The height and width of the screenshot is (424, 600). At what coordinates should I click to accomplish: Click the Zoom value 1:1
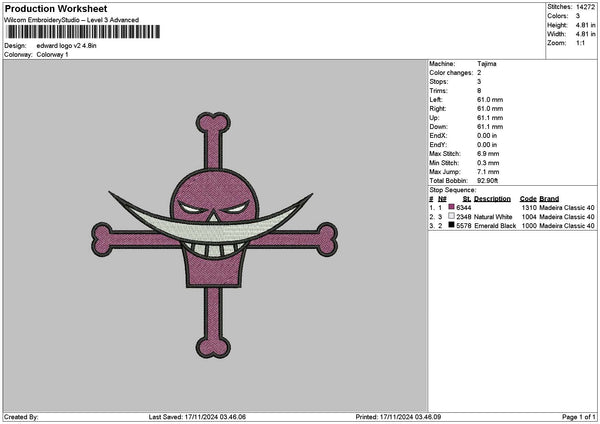pos(580,43)
